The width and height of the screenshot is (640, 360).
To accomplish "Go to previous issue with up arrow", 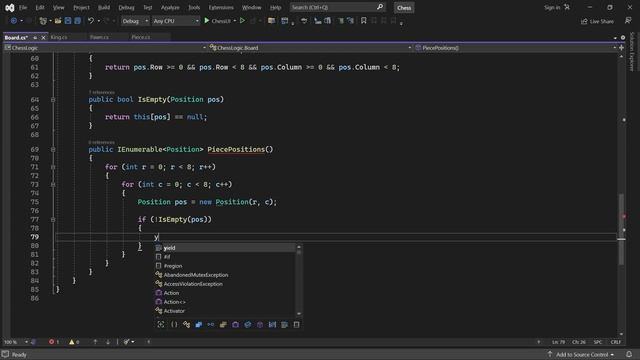I will click(95, 342).
